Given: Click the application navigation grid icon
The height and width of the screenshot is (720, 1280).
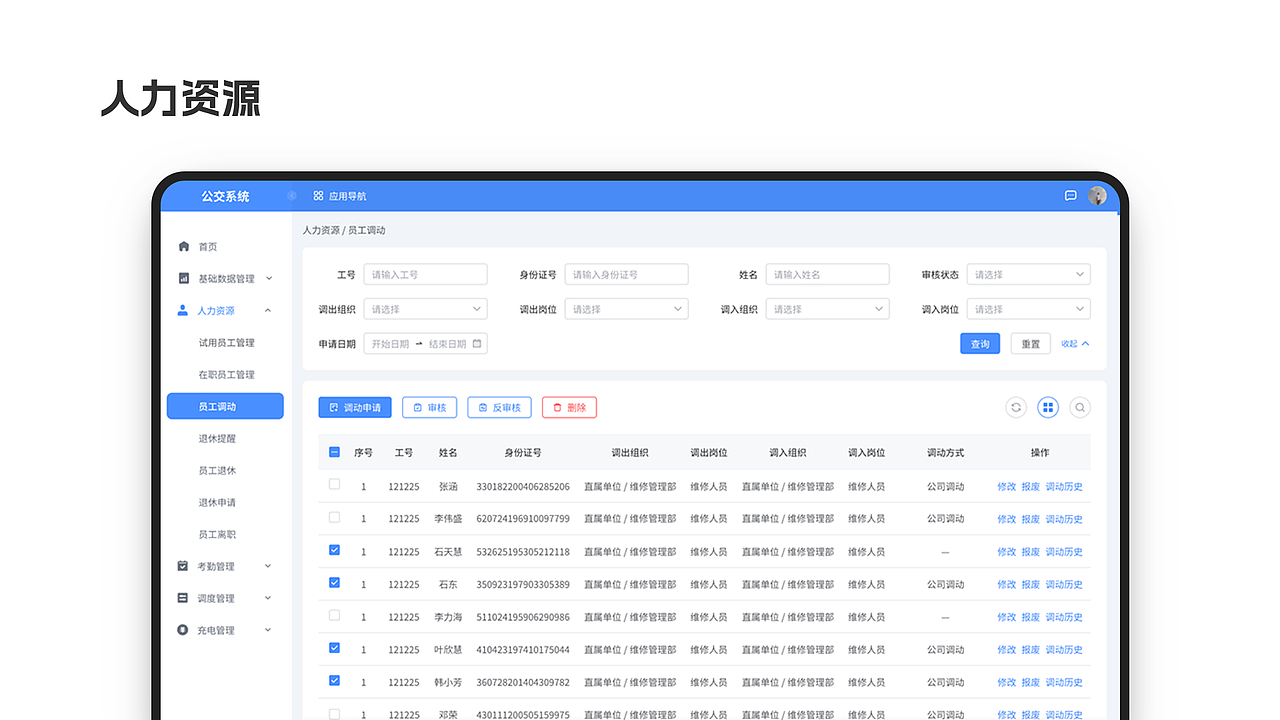Looking at the screenshot, I should (318, 196).
